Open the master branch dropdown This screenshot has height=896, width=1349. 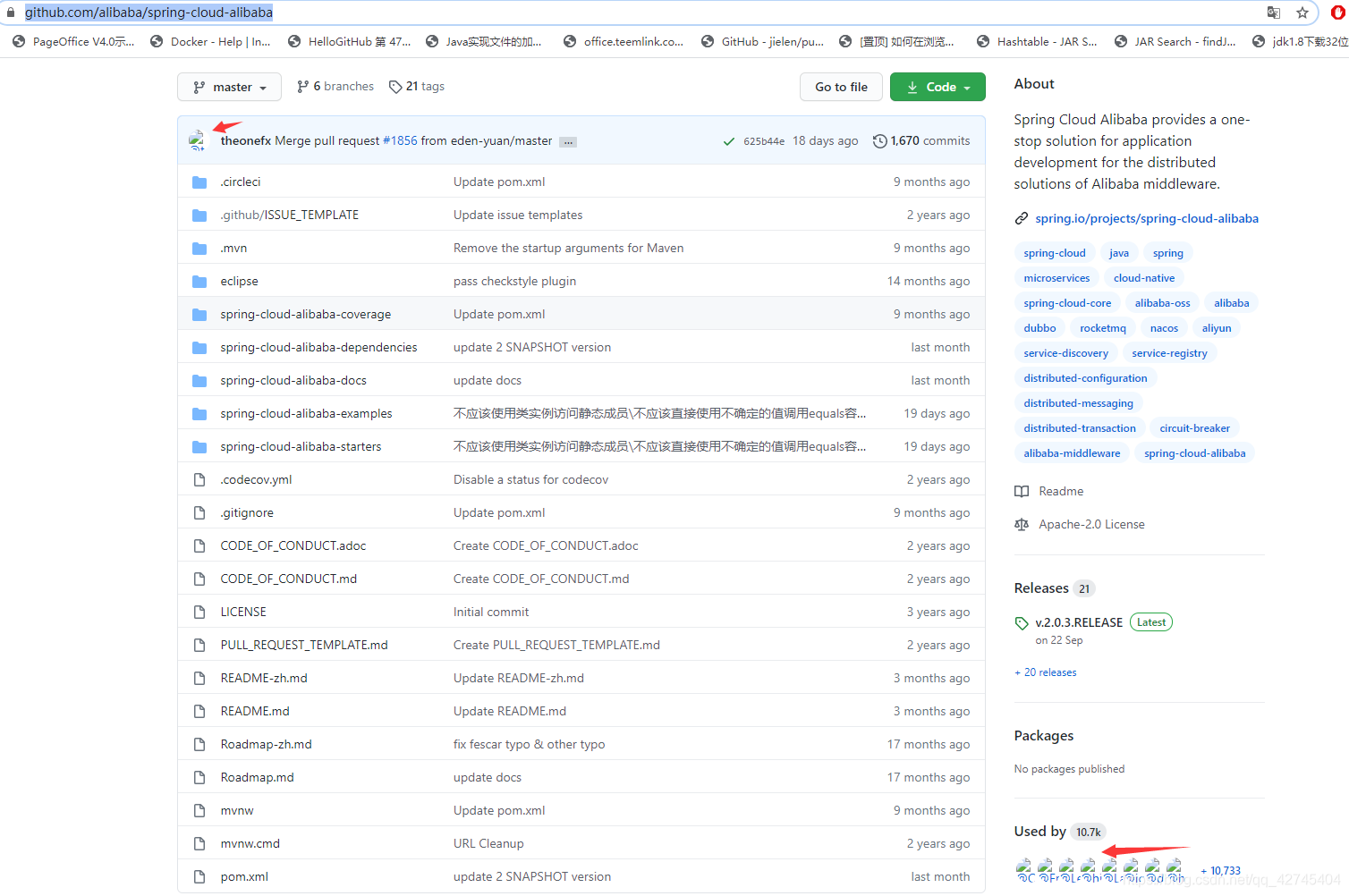(x=230, y=87)
